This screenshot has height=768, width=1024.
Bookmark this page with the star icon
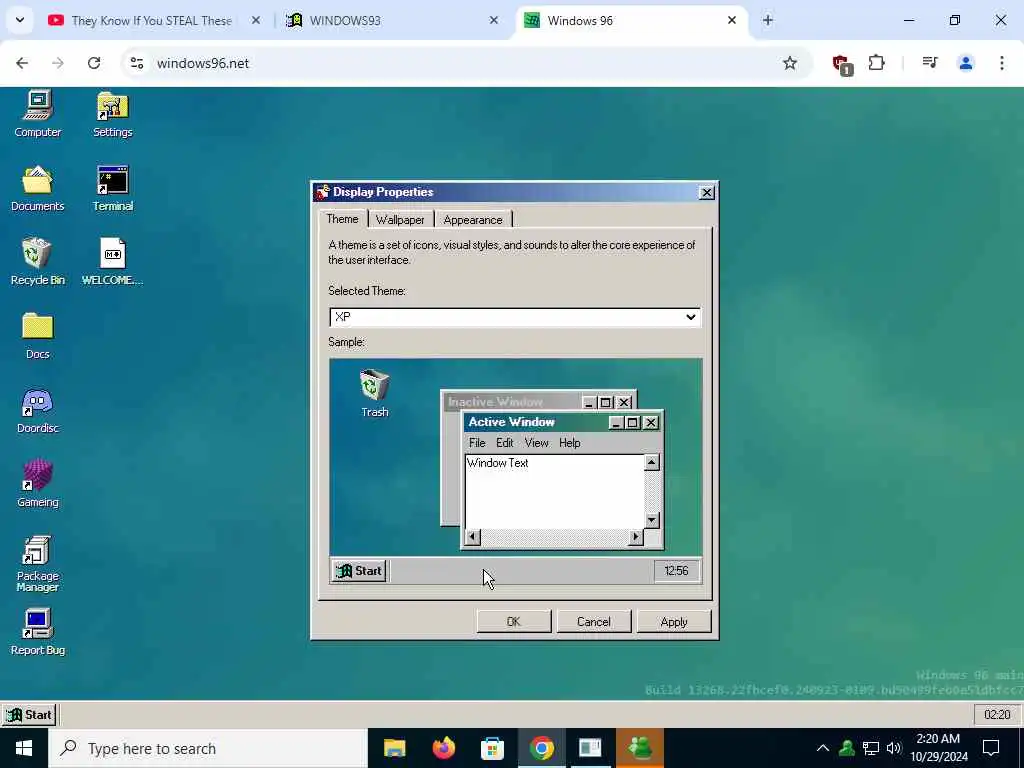point(790,63)
